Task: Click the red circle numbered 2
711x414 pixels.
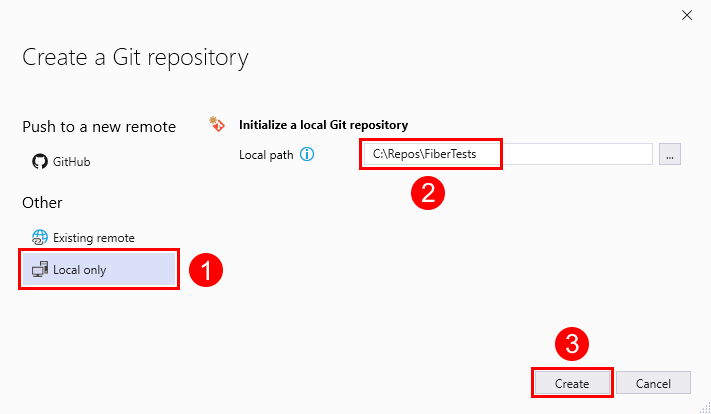Action: point(427,193)
